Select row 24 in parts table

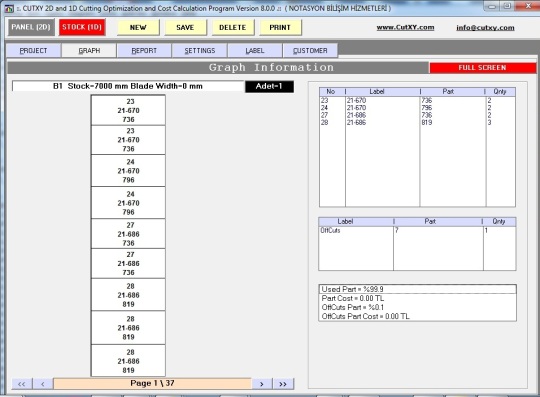[x=417, y=108]
